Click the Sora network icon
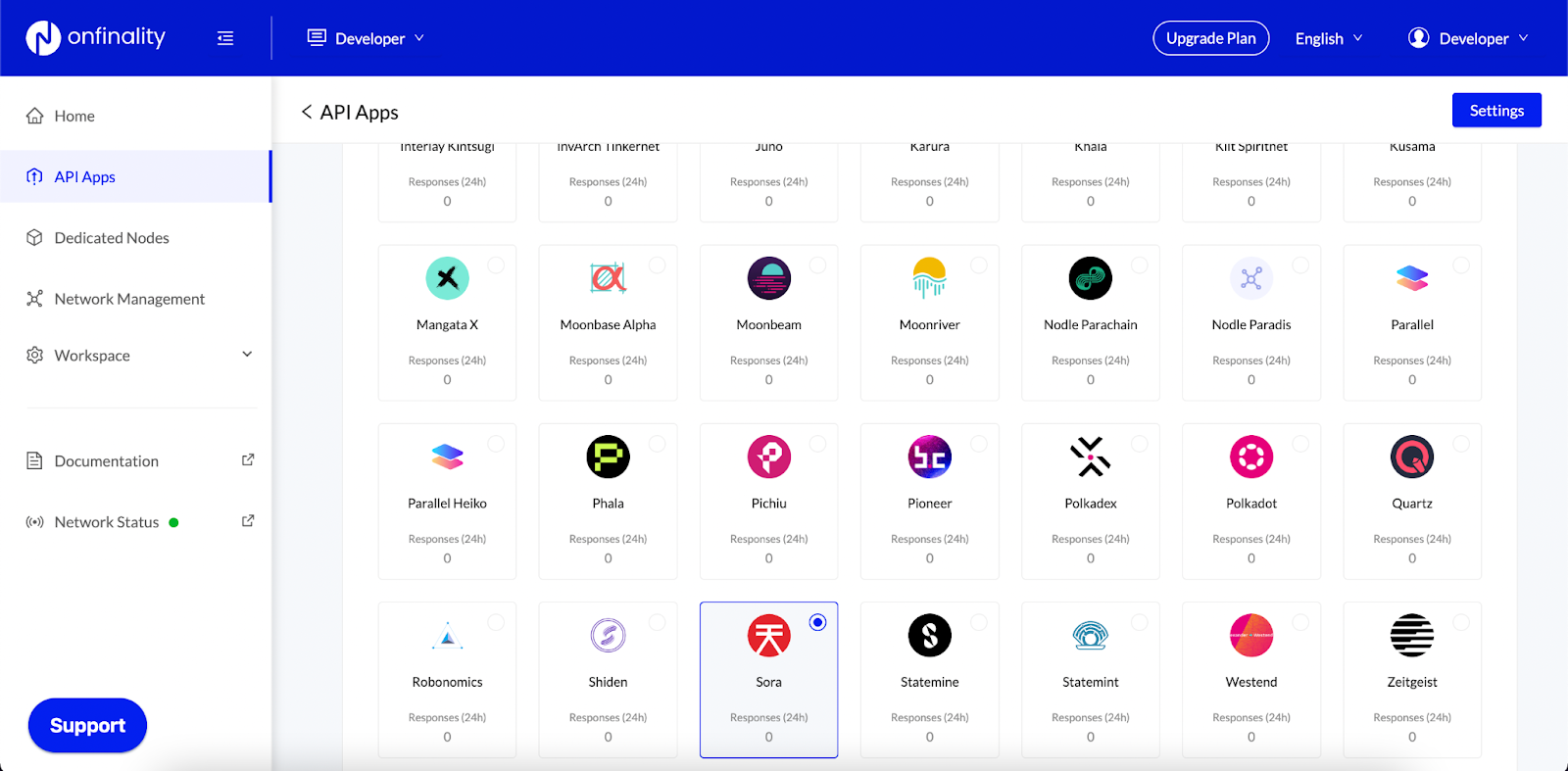This screenshot has height=771, width=1568. [x=769, y=636]
